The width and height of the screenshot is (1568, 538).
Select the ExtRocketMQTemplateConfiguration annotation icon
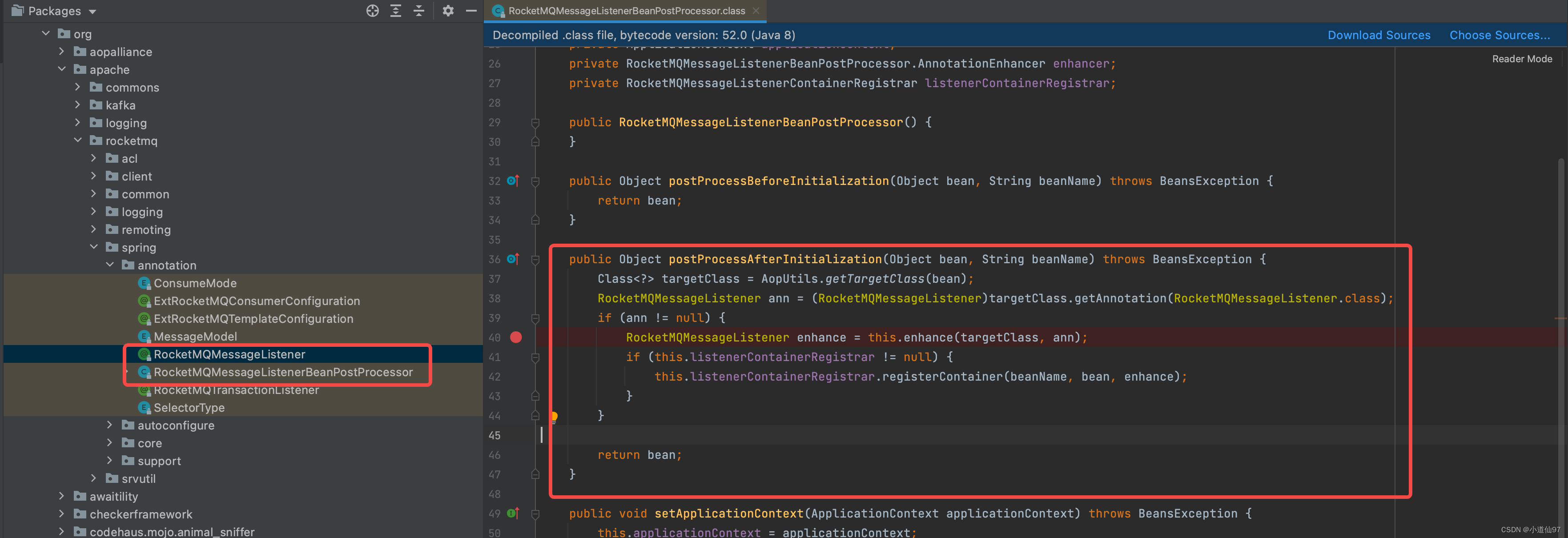point(144,318)
